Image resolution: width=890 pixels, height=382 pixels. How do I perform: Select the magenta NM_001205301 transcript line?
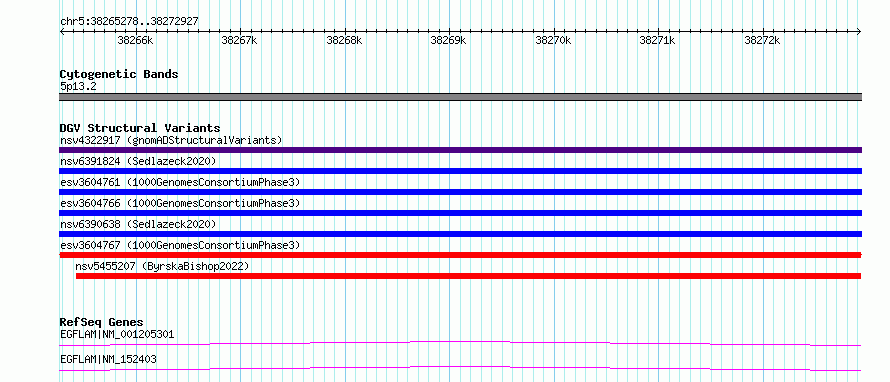[x=460, y=343]
